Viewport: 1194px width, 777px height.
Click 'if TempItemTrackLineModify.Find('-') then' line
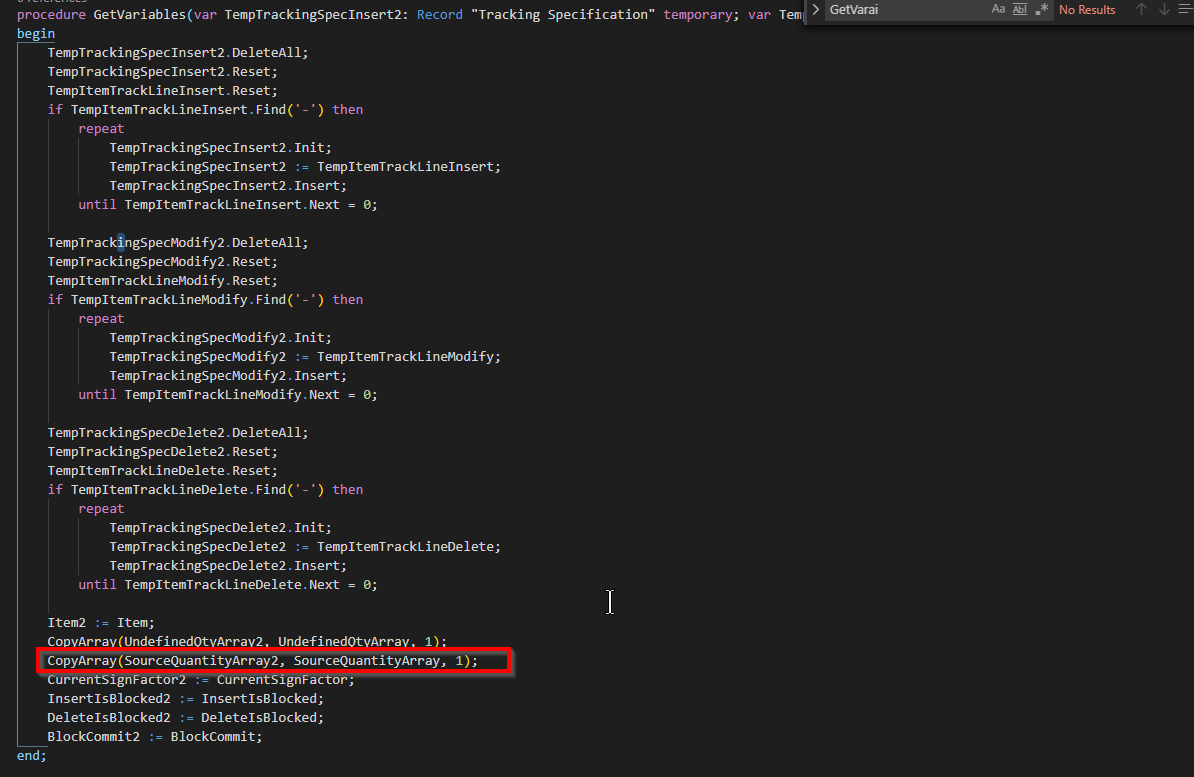[x=205, y=299]
